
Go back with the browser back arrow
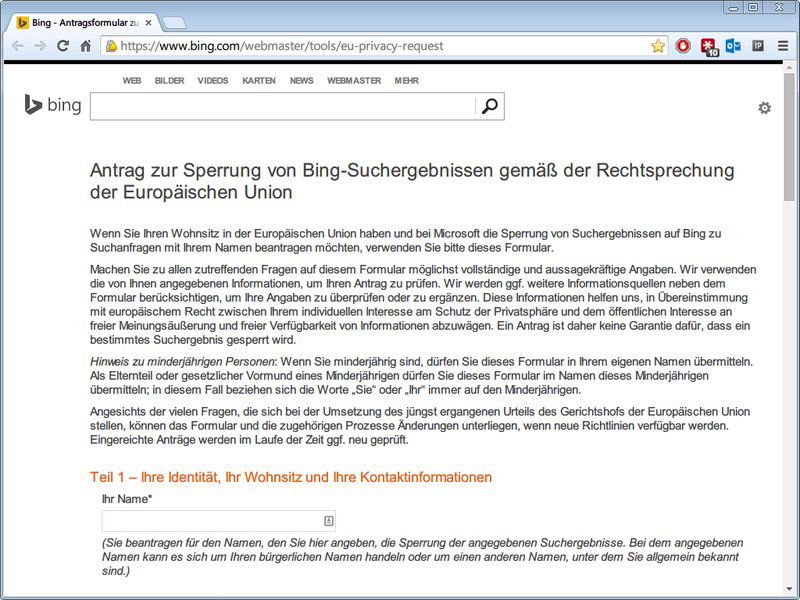(x=17, y=46)
